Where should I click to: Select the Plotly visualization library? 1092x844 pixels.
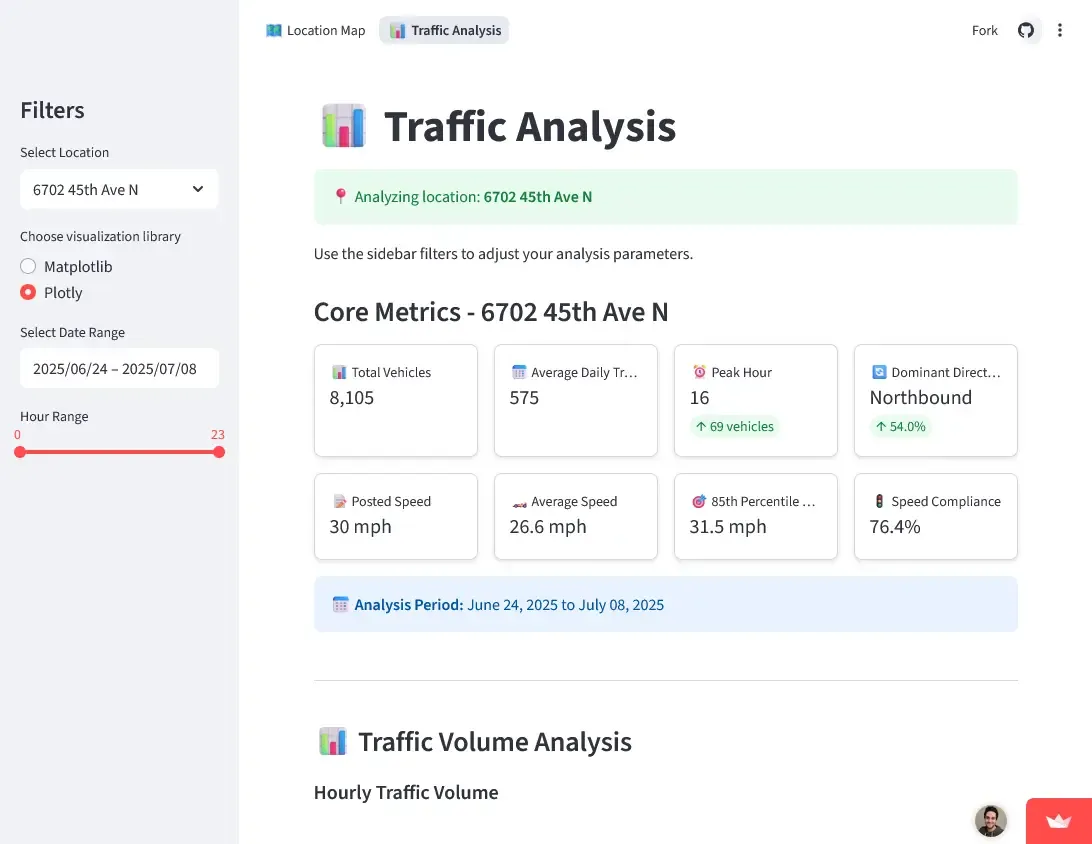coord(30,292)
